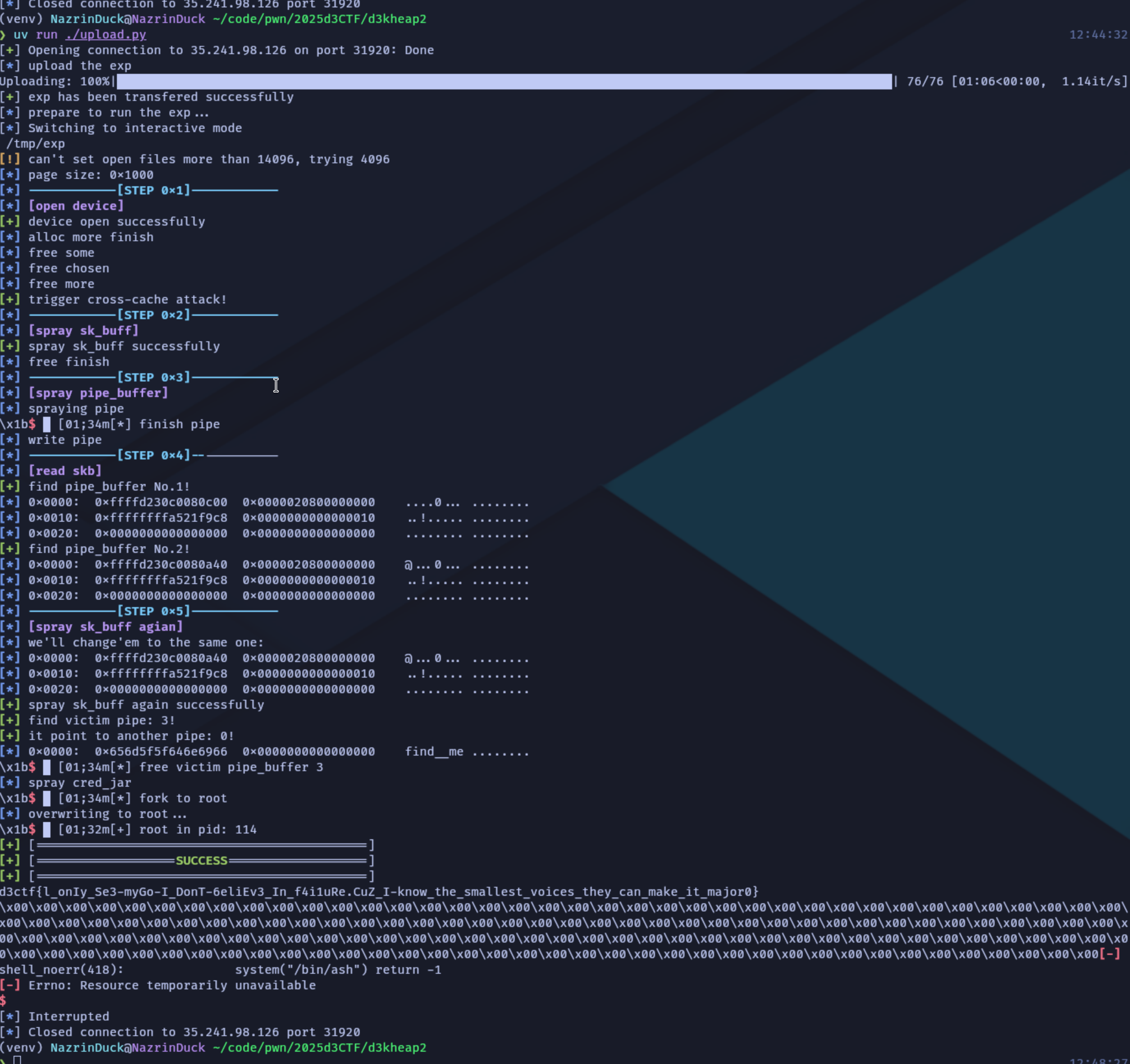Click the purple '[spray sk_buff]' label
This screenshot has width=1130, height=1064.
point(83,331)
